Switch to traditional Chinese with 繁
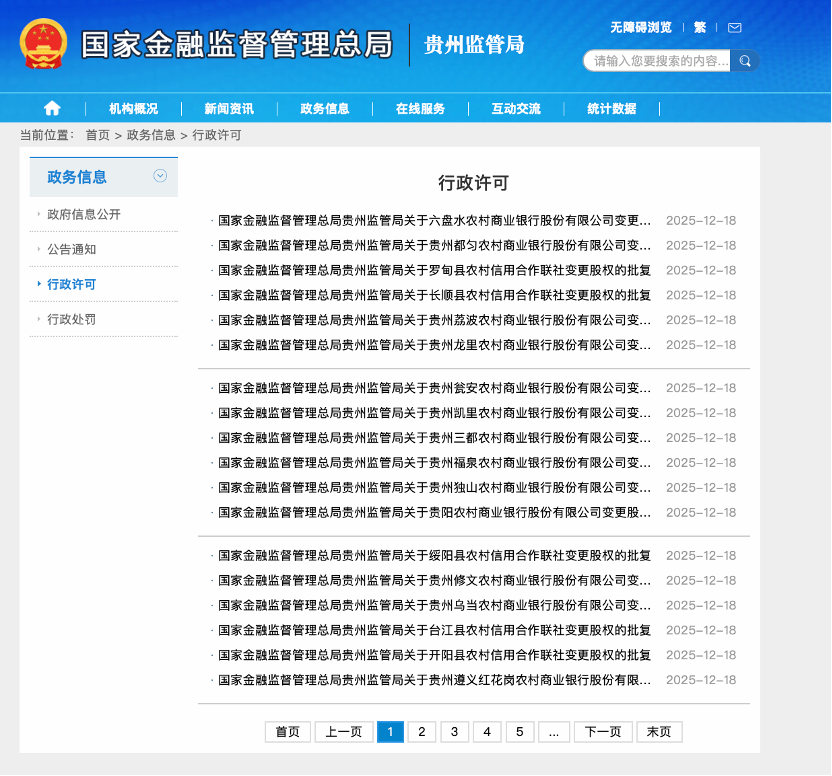Viewport: 832px width, 776px height. (x=700, y=28)
